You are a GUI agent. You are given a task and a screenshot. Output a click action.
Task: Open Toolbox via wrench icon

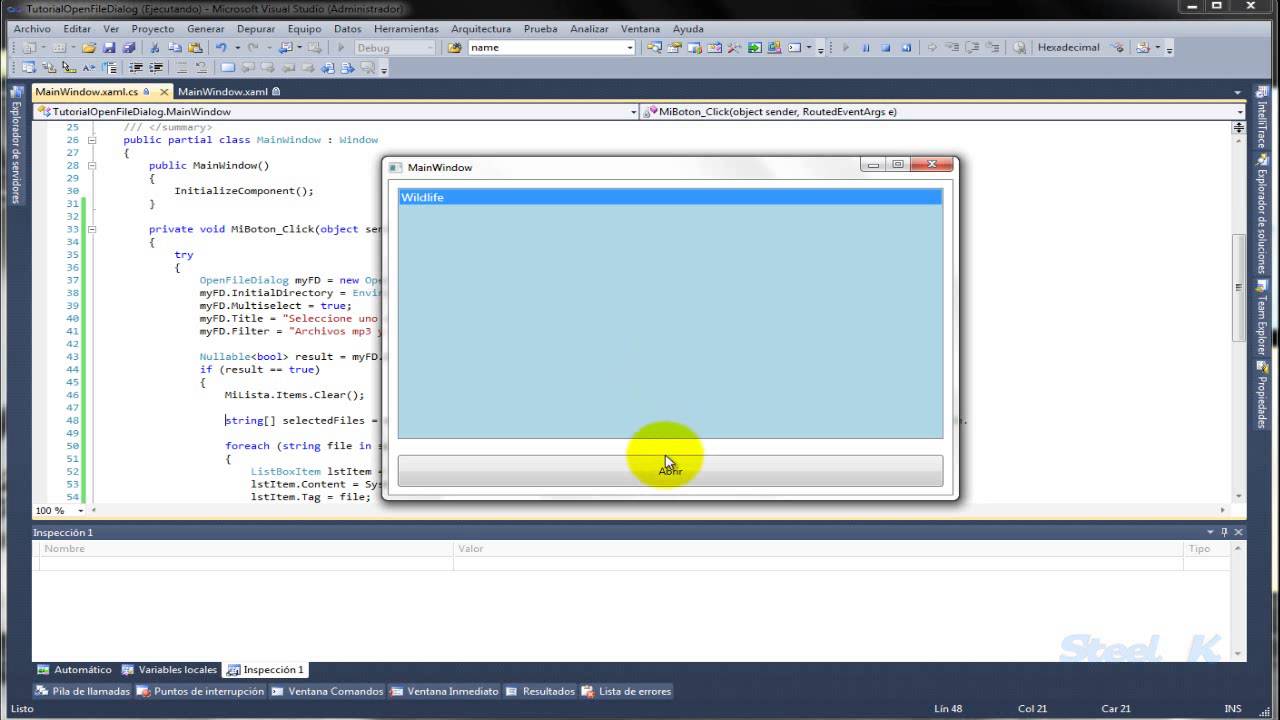pyautogui.click(x=734, y=47)
